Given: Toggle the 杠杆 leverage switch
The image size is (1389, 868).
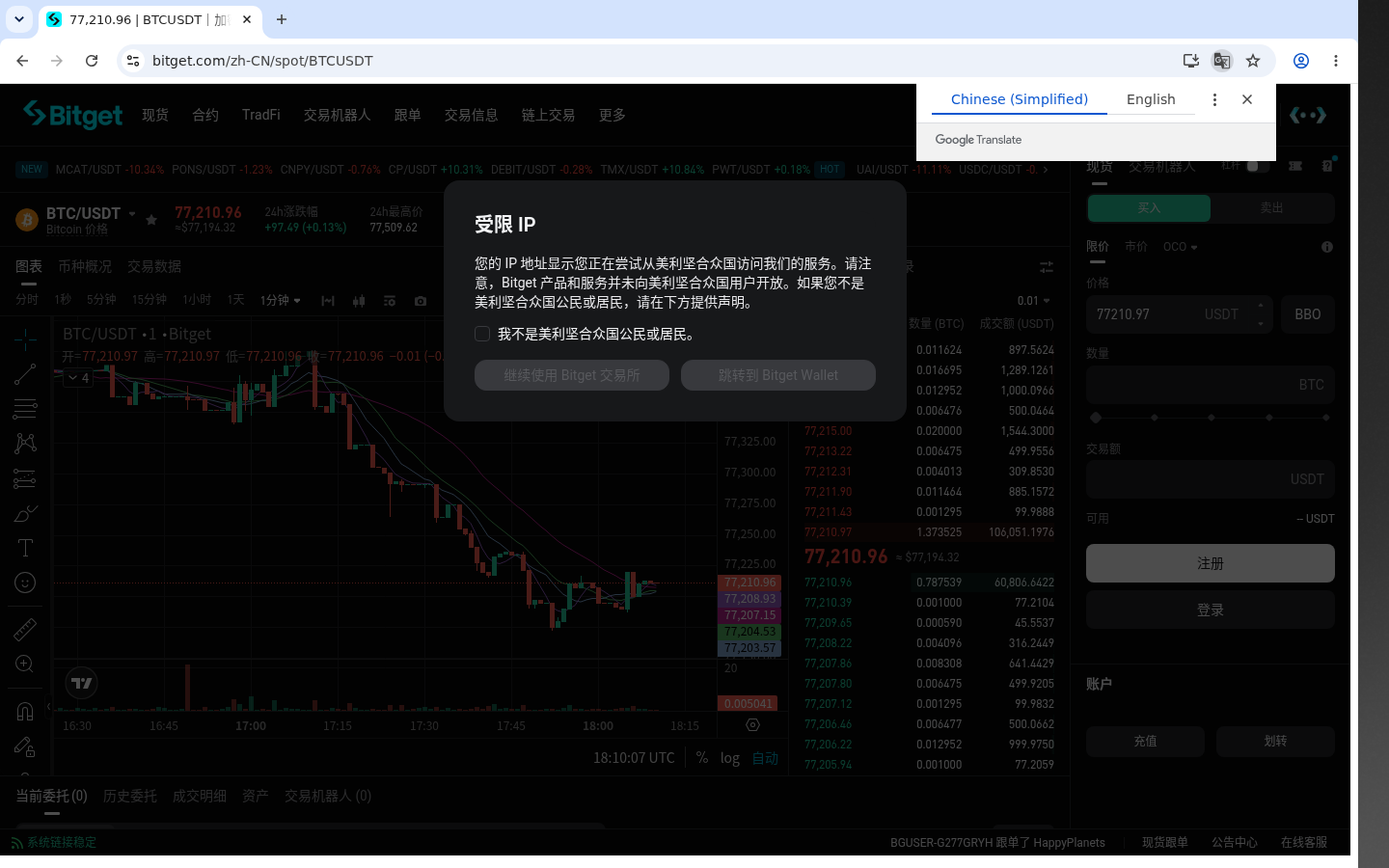Looking at the screenshot, I should click(1258, 166).
